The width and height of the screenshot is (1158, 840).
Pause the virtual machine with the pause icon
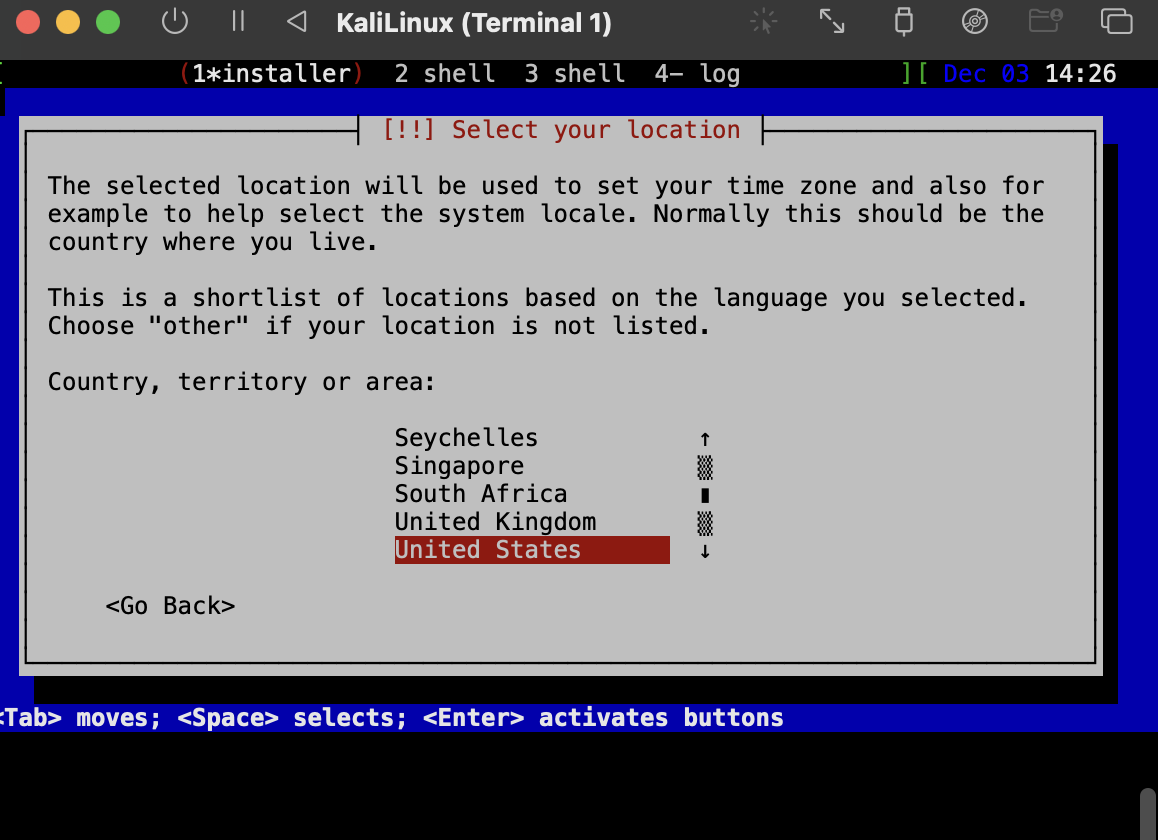click(238, 21)
